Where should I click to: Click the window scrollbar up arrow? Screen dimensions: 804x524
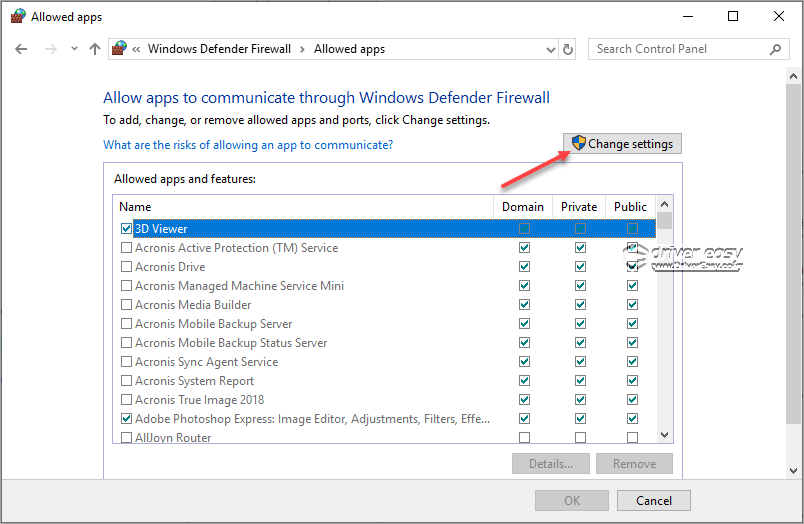click(793, 76)
